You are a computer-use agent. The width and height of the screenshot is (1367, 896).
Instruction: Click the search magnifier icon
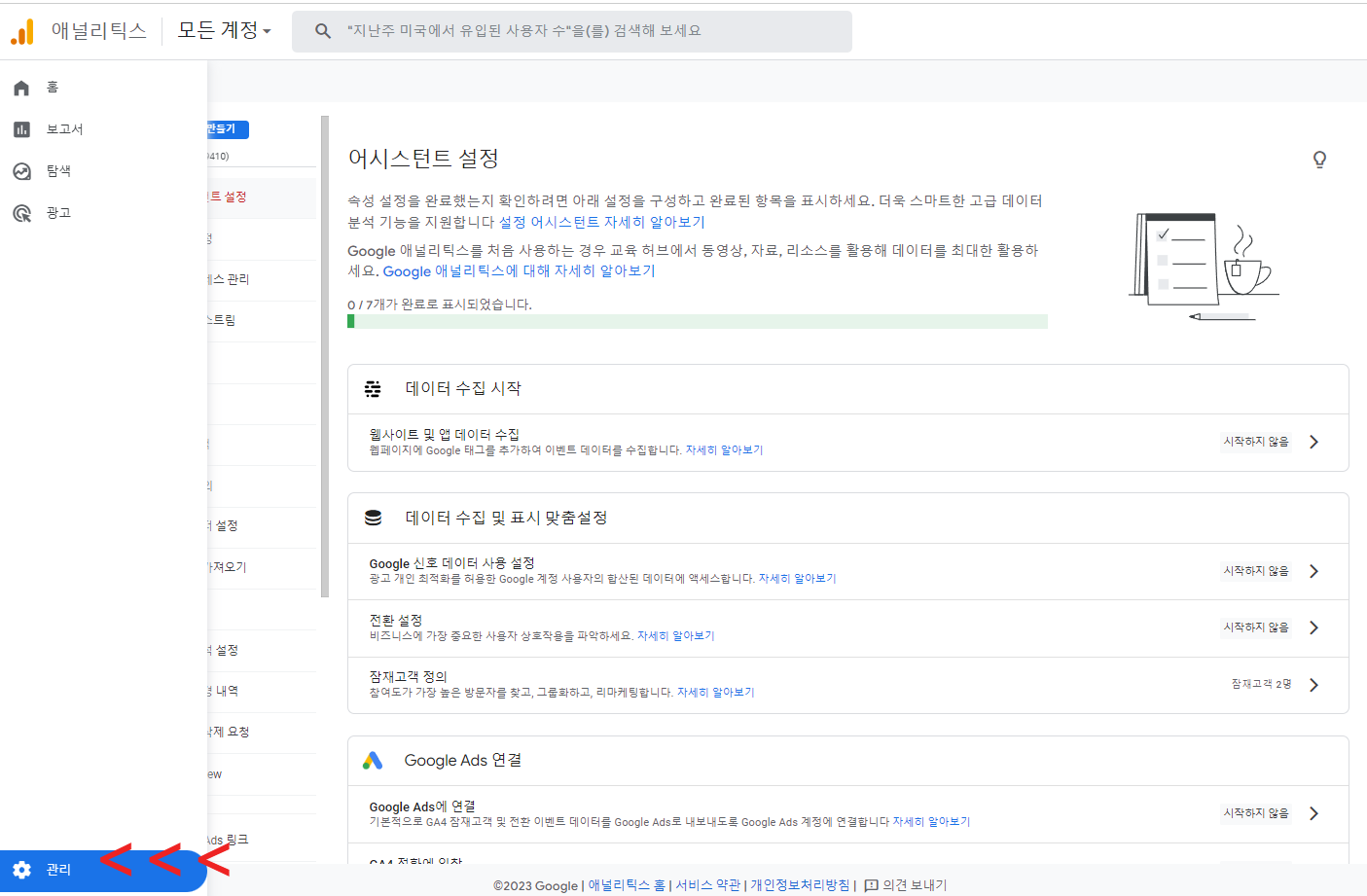pos(323,31)
